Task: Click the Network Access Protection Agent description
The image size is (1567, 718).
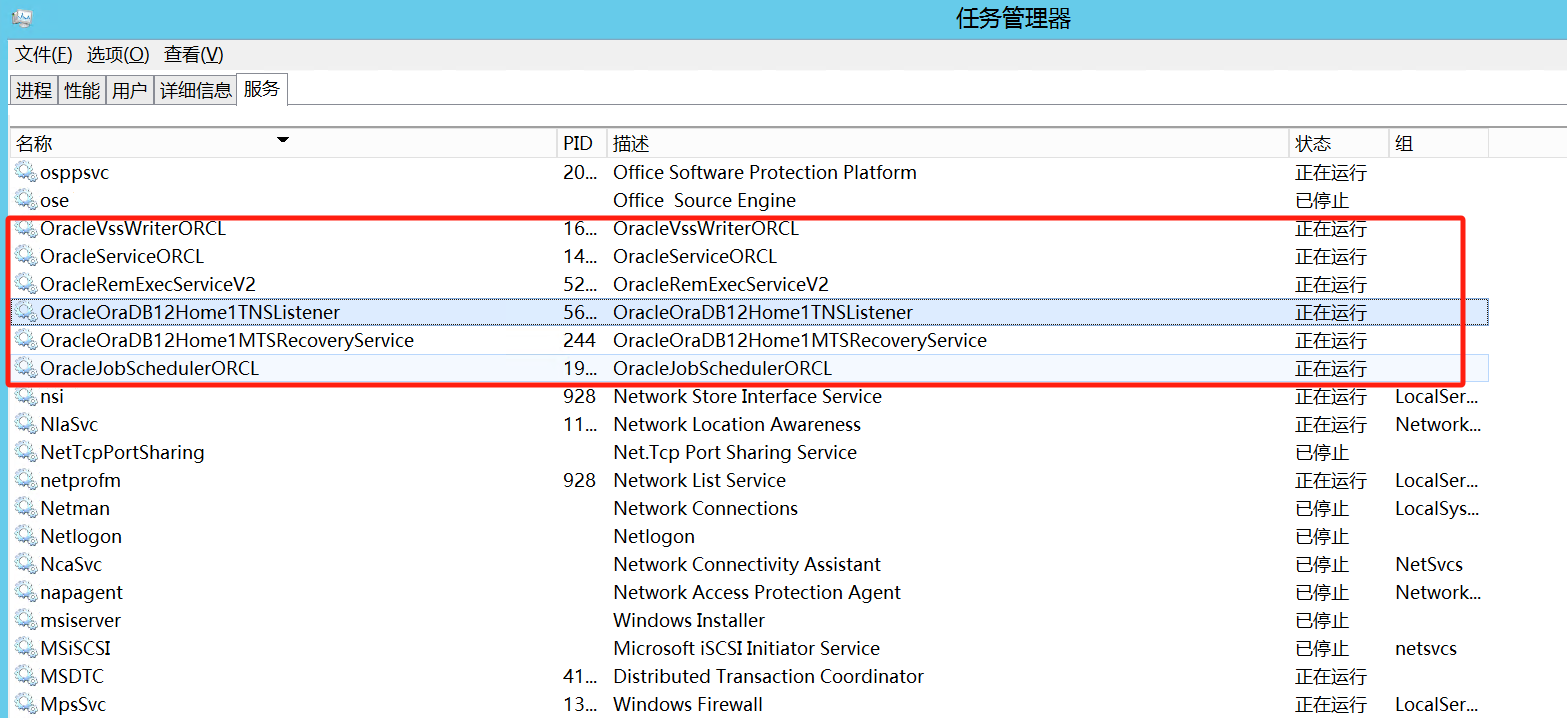Action: [x=757, y=592]
